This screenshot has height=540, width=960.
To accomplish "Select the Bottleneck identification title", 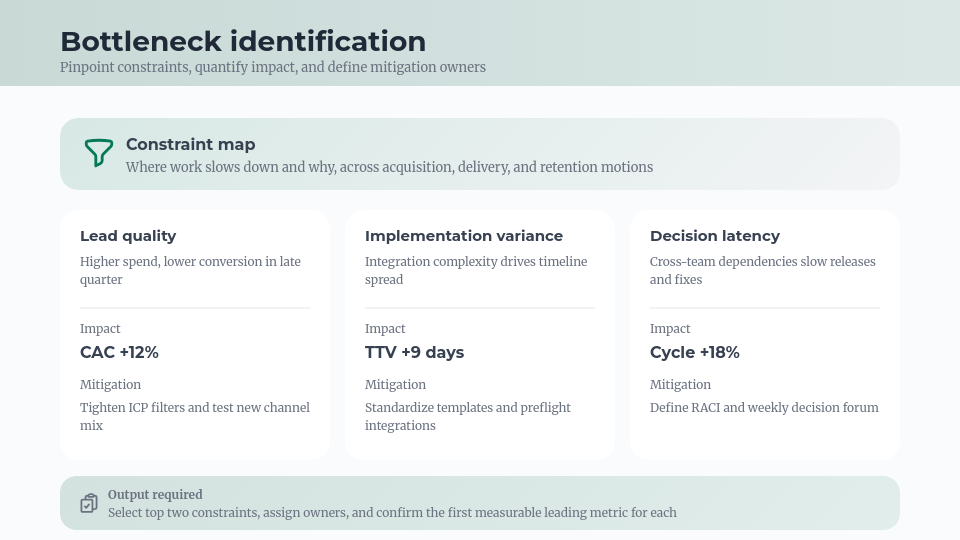I will click(243, 41).
